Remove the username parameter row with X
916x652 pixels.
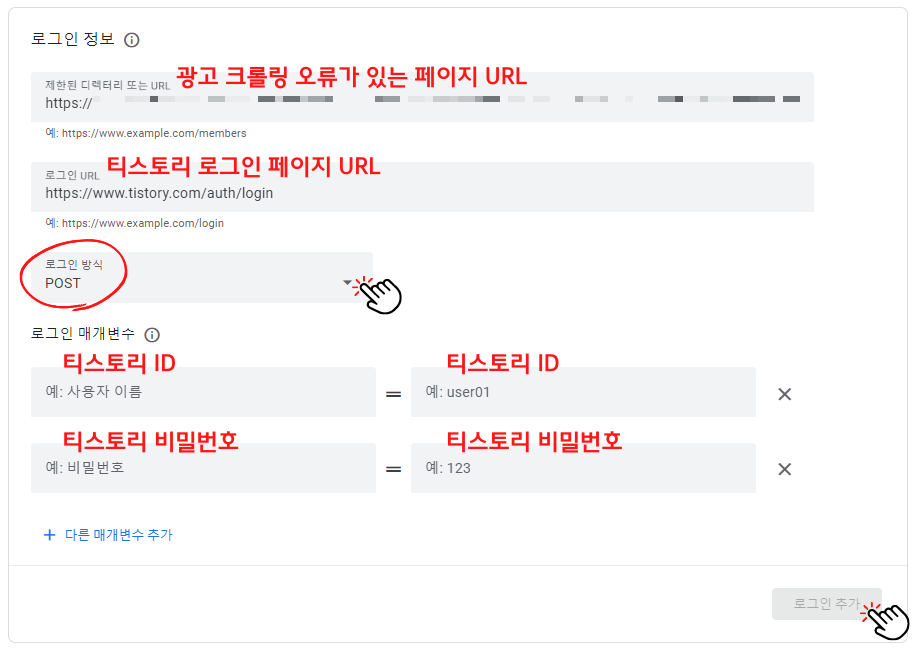(x=785, y=394)
